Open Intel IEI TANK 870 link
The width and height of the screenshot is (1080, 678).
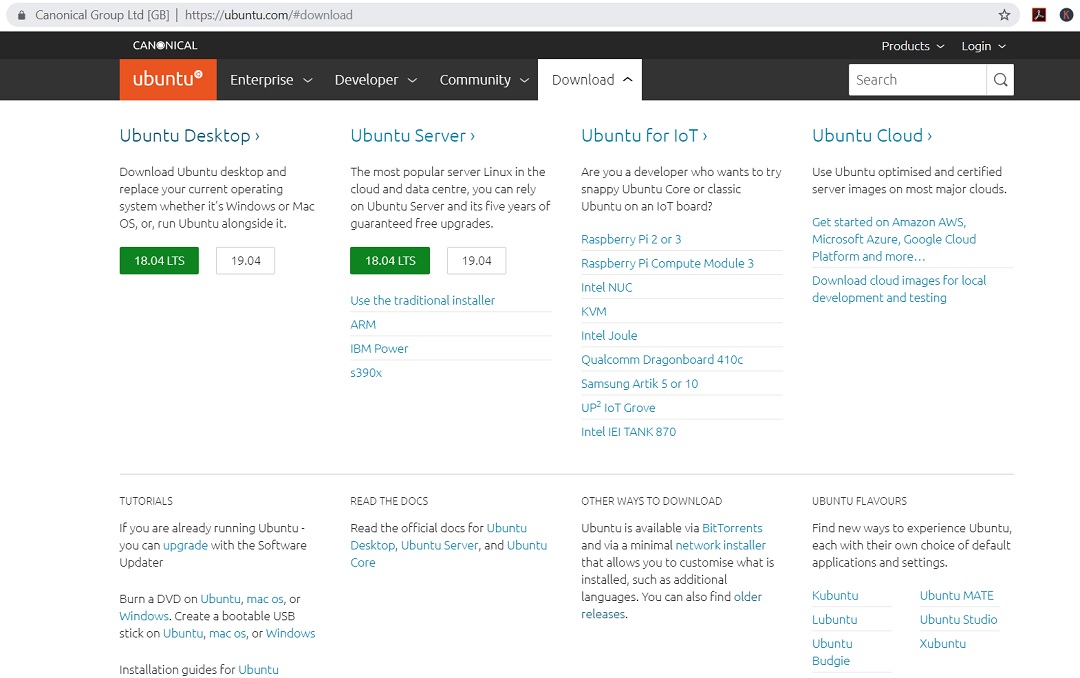[x=628, y=432]
